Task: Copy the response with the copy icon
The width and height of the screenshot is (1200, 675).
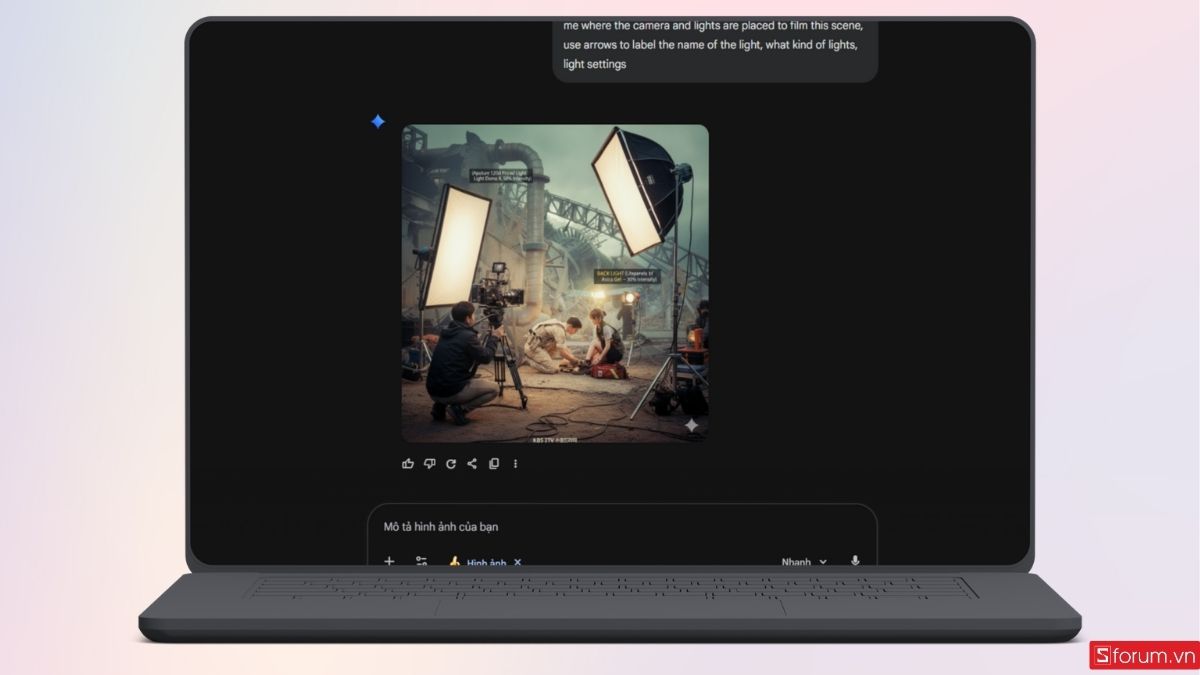Action: click(494, 464)
